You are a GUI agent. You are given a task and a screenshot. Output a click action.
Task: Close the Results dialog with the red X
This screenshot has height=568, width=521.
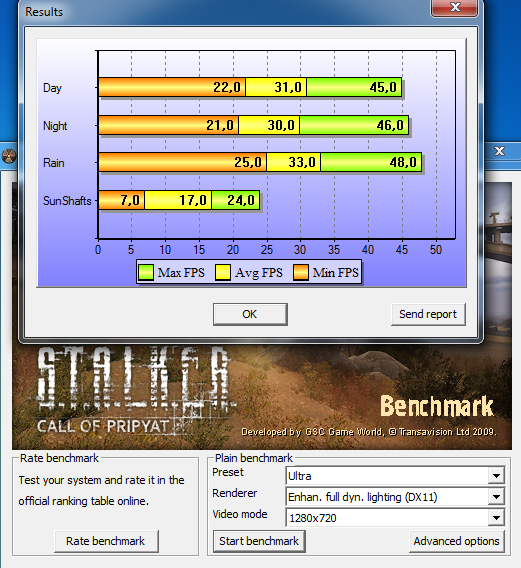click(x=454, y=8)
